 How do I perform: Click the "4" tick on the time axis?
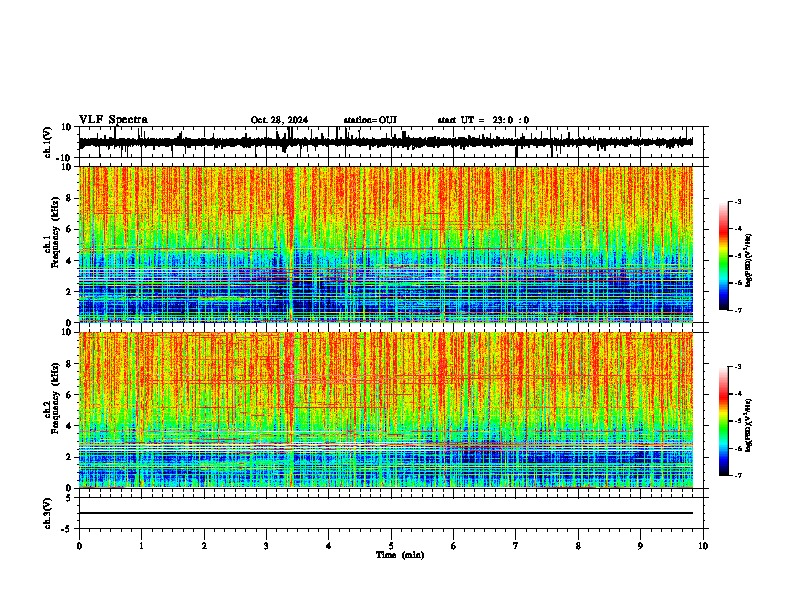329,546
